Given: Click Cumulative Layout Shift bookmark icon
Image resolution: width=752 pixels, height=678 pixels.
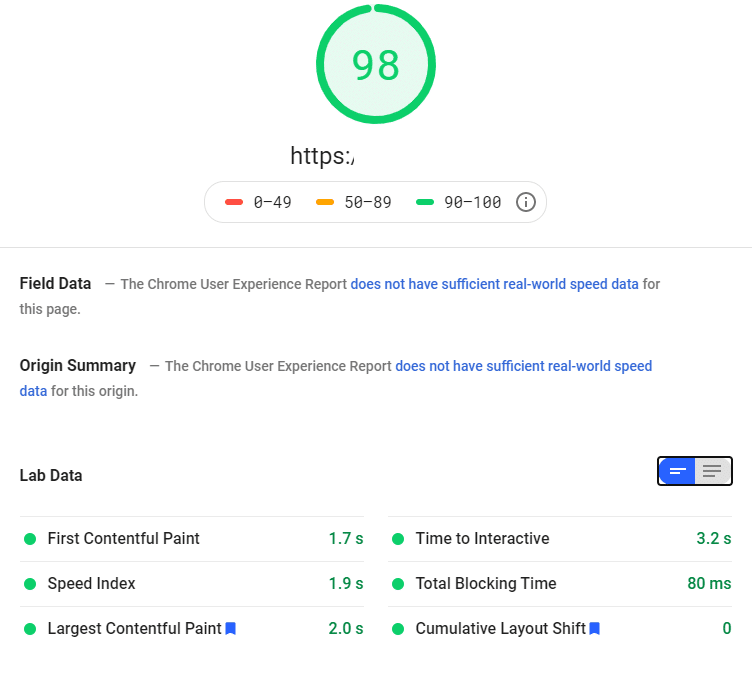Looking at the screenshot, I should [594, 629].
